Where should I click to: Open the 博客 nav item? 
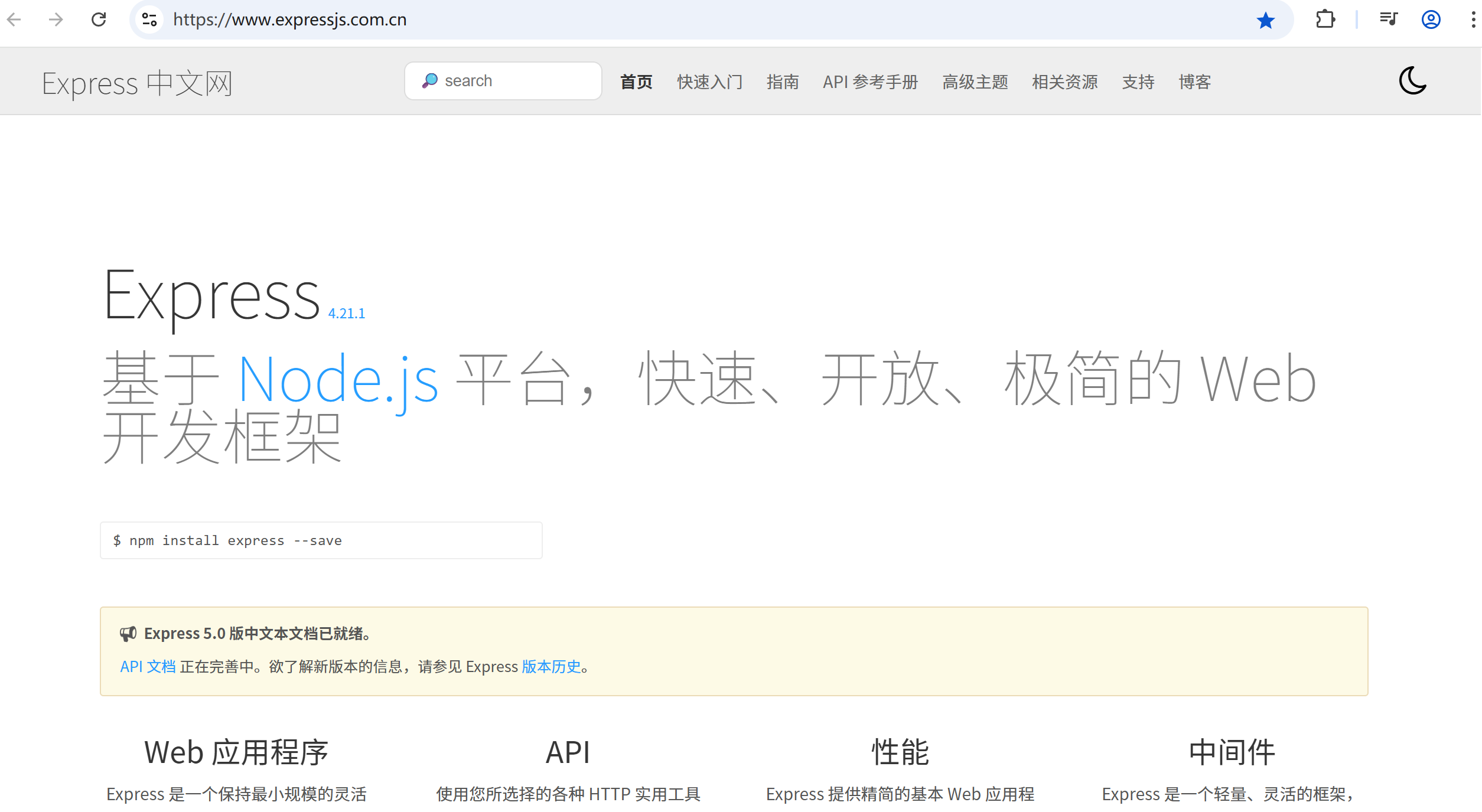(1195, 81)
